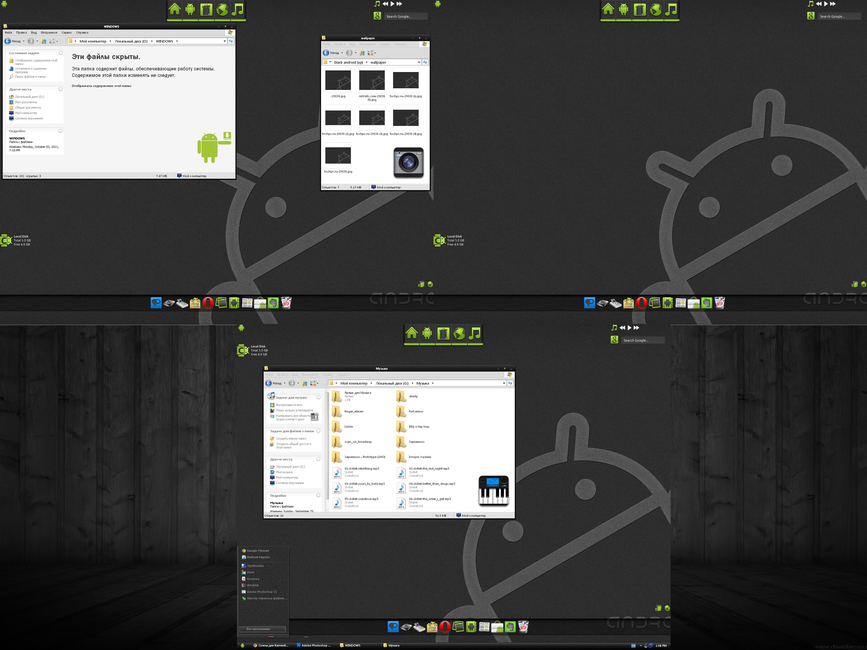Image resolution: width=867 pixels, height=650 pixels.
Task: Open the recycle bin dock icon on the wood-wall desktop
Action: pyautogui.click(x=523, y=626)
